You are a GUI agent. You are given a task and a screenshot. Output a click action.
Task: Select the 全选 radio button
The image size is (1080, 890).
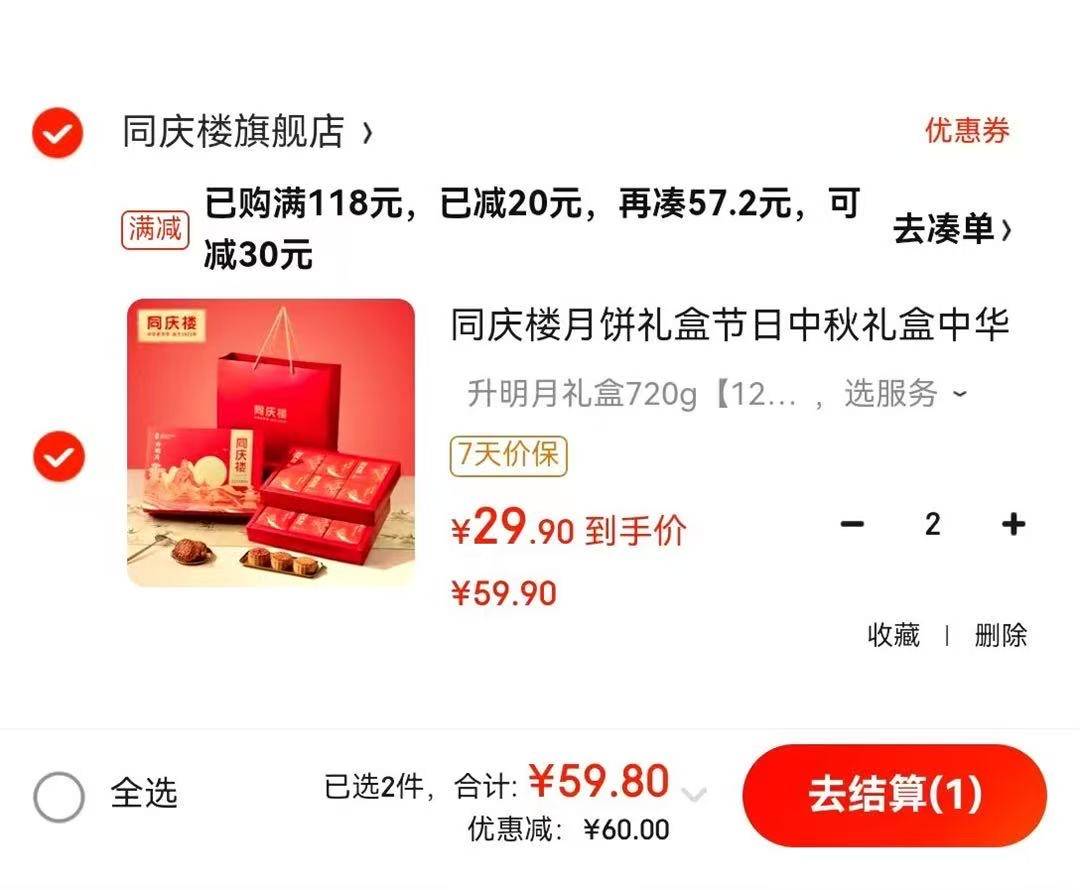(59, 796)
